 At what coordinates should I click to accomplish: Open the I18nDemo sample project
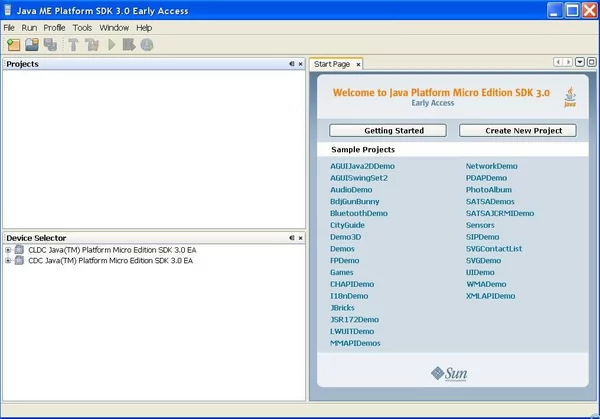click(349, 296)
